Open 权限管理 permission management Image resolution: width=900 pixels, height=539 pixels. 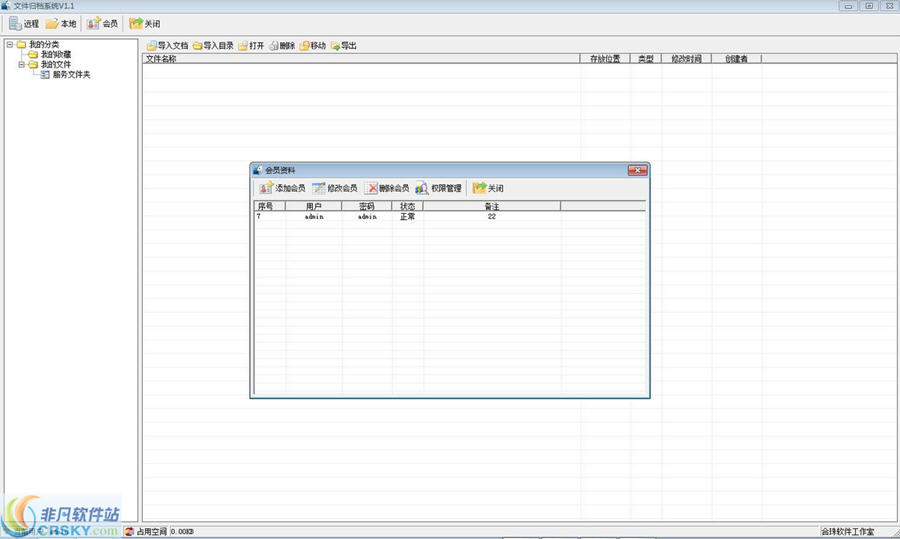coord(439,188)
